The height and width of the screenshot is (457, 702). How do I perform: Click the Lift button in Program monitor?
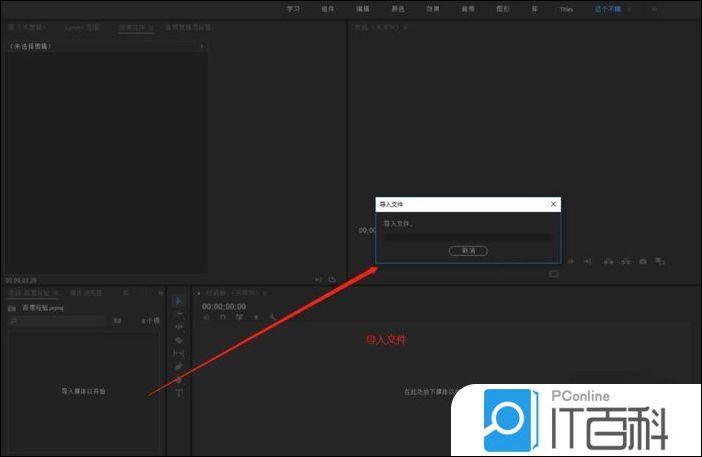tap(608, 261)
